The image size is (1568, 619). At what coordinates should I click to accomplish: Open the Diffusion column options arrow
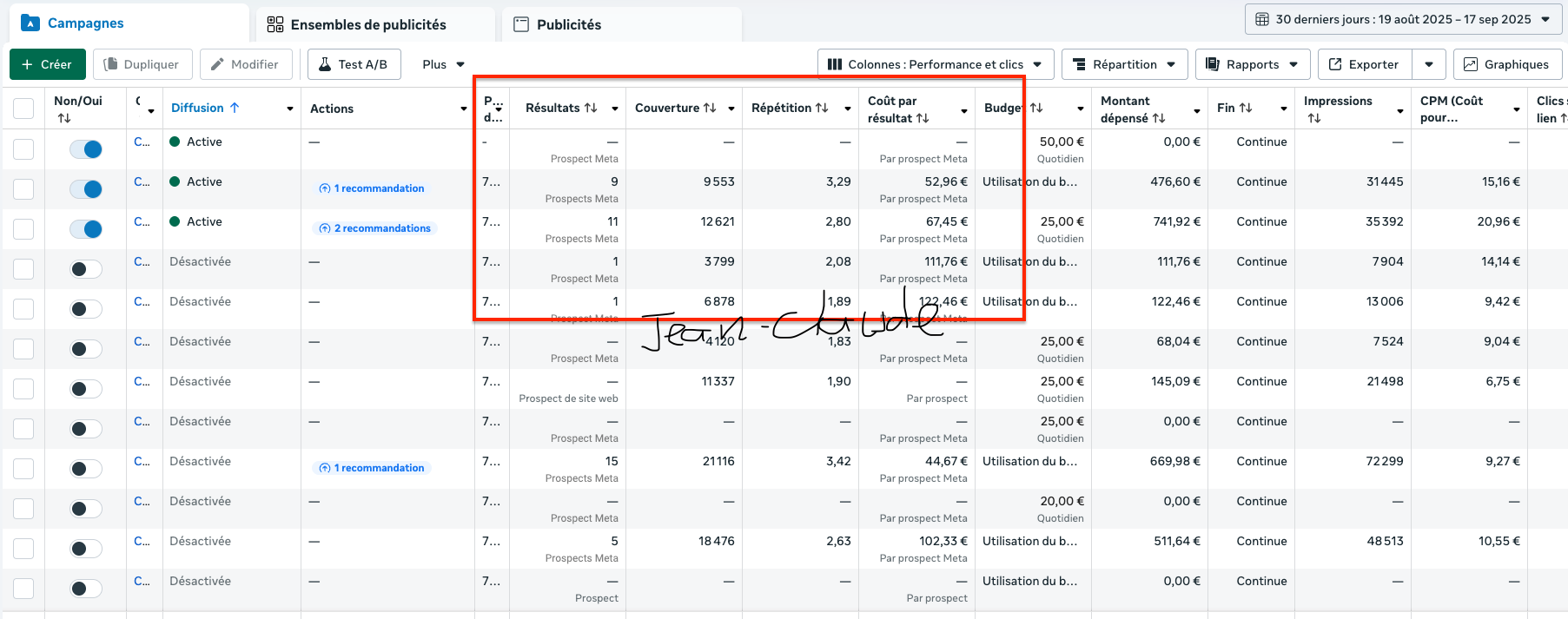(290, 109)
